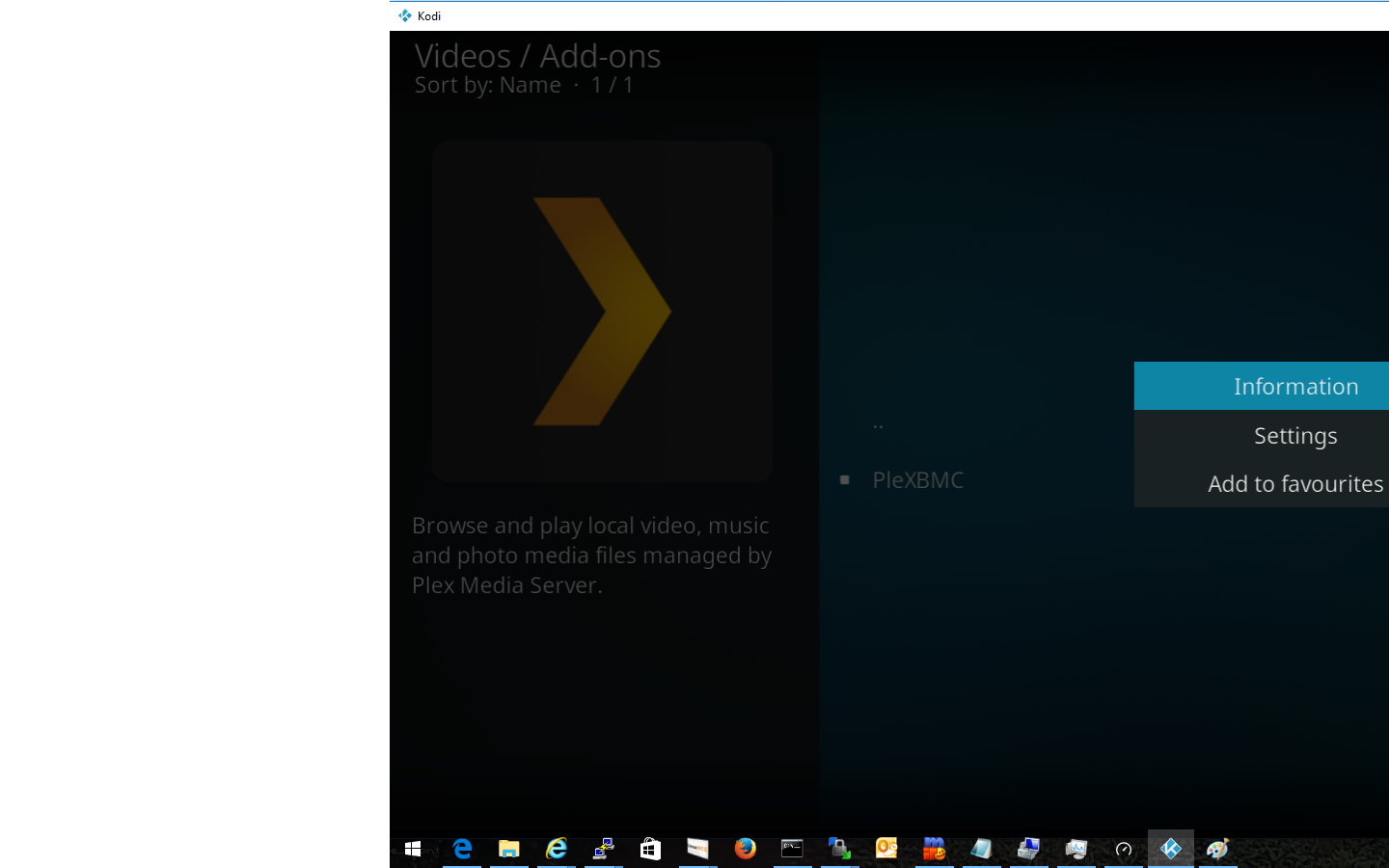Open Command Prompt from taskbar
The height and width of the screenshot is (868, 1389).
pos(793,849)
